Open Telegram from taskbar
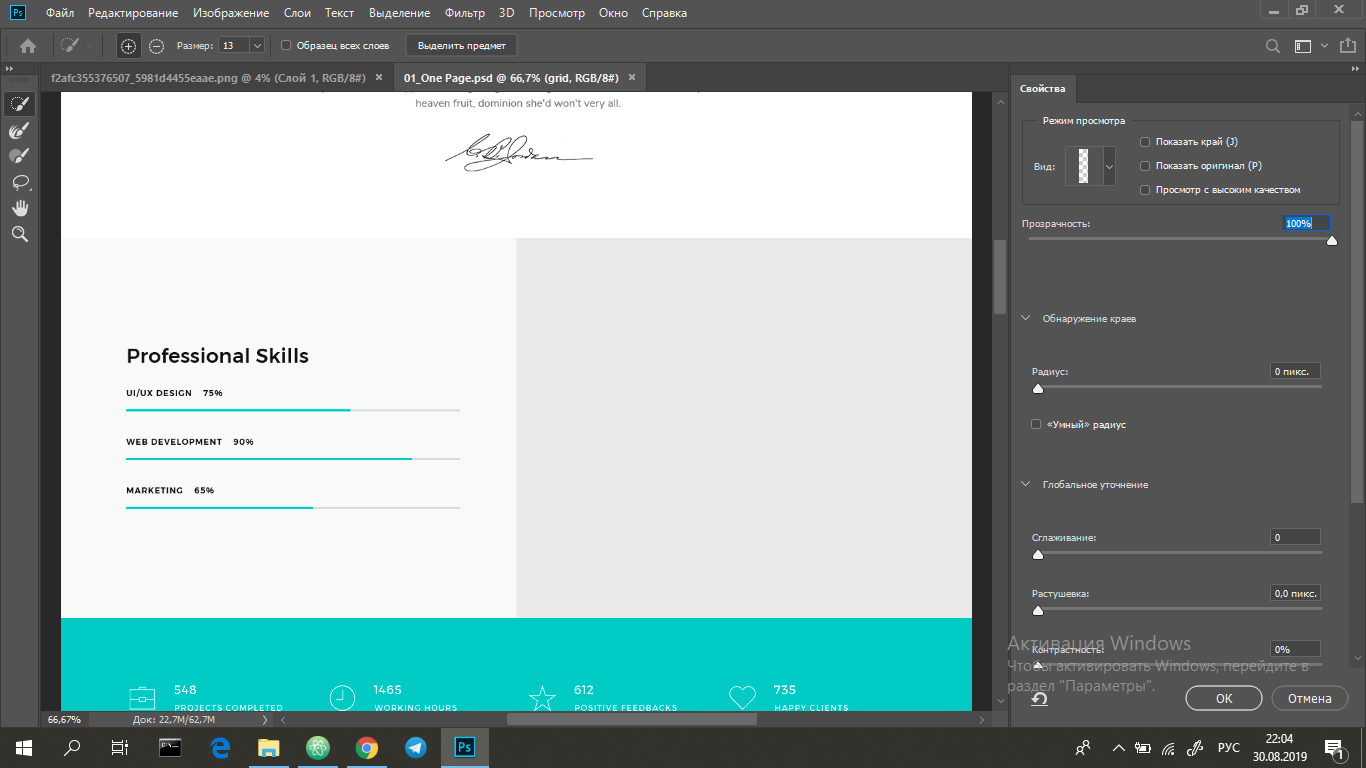Viewport: 1366px width, 768px height. pyautogui.click(x=416, y=747)
